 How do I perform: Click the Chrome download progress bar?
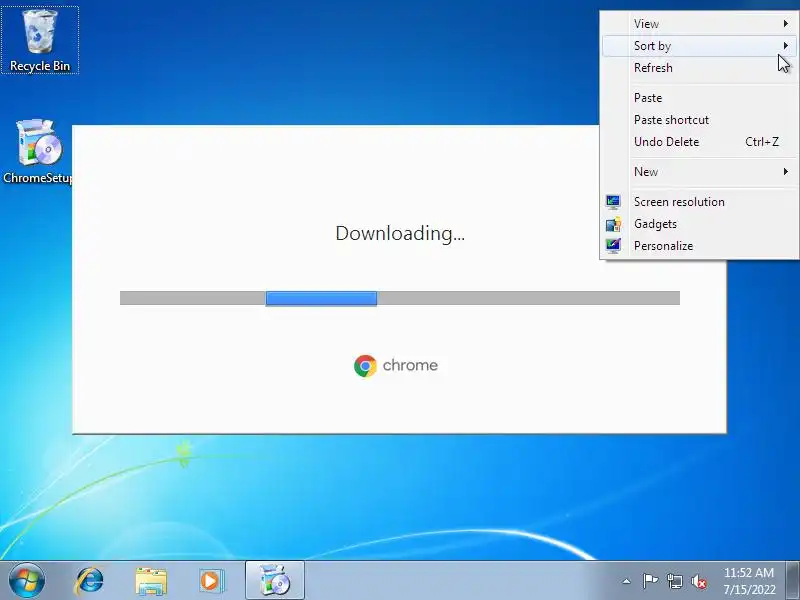pyautogui.click(x=400, y=298)
